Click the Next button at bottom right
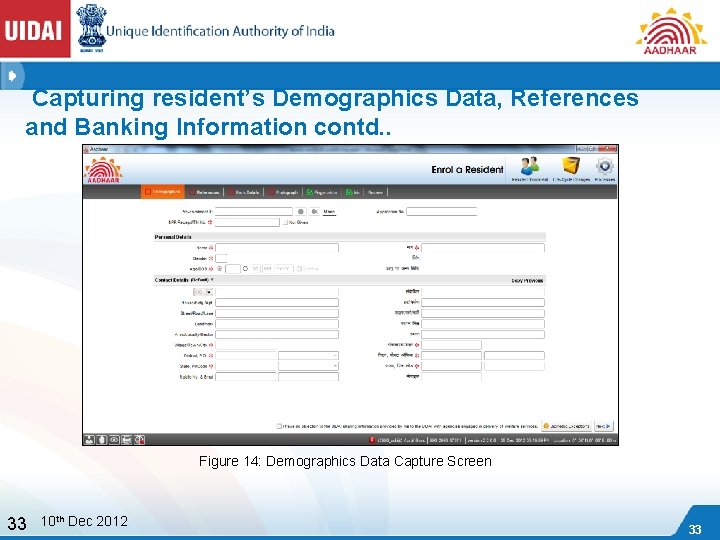The height and width of the screenshot is (540, 720). pyautogui.click(x=604, y=426)
